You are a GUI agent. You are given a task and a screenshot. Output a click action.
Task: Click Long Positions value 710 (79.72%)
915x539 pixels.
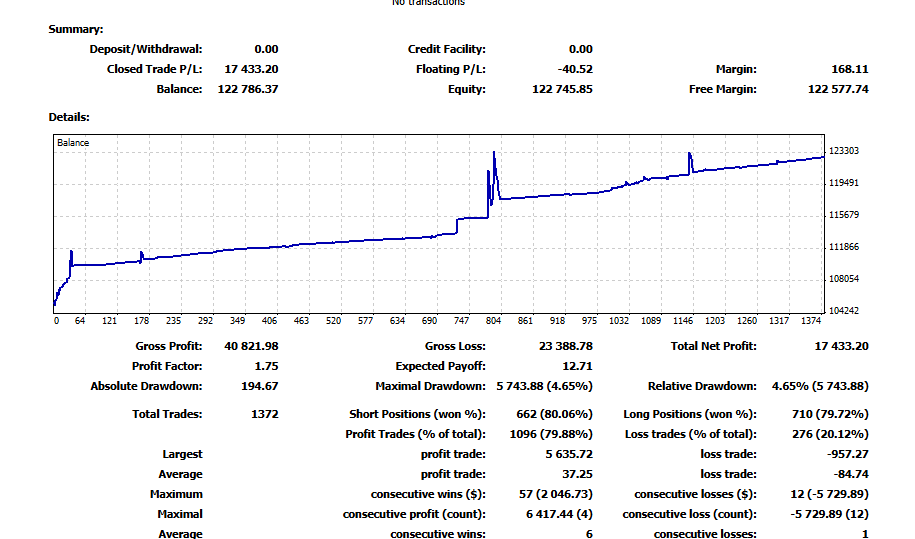pyautogui.click(x=830, y=414)
